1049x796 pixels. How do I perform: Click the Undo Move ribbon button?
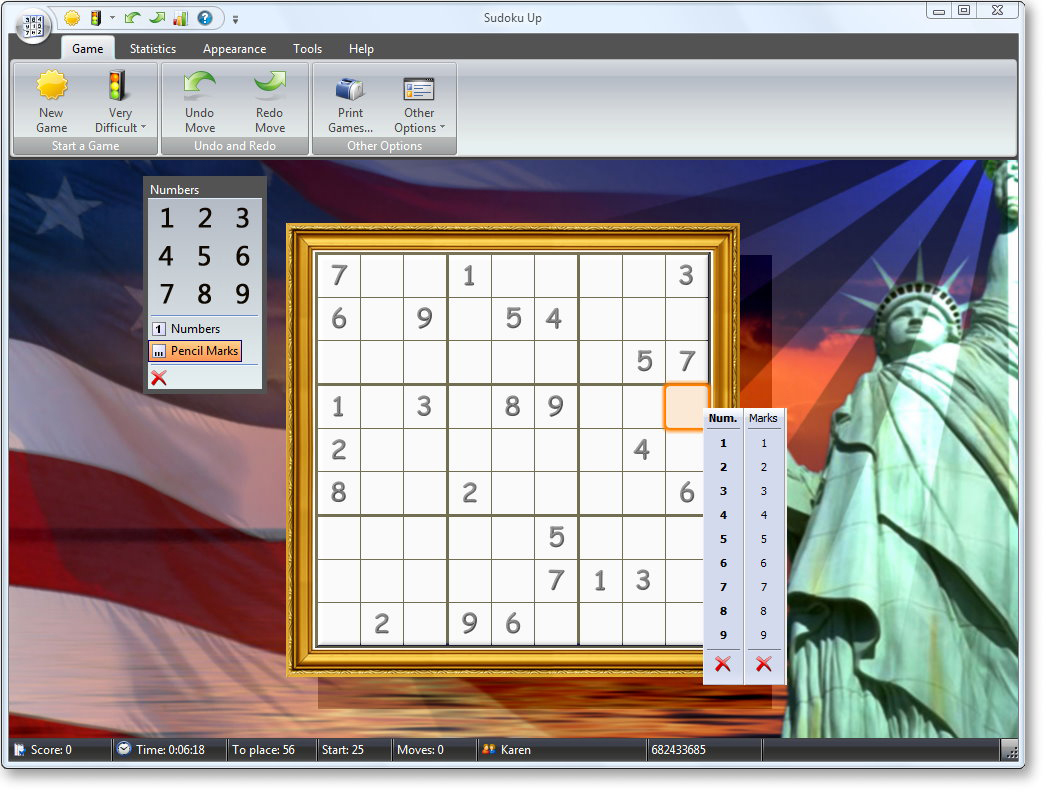click(199, 102)
